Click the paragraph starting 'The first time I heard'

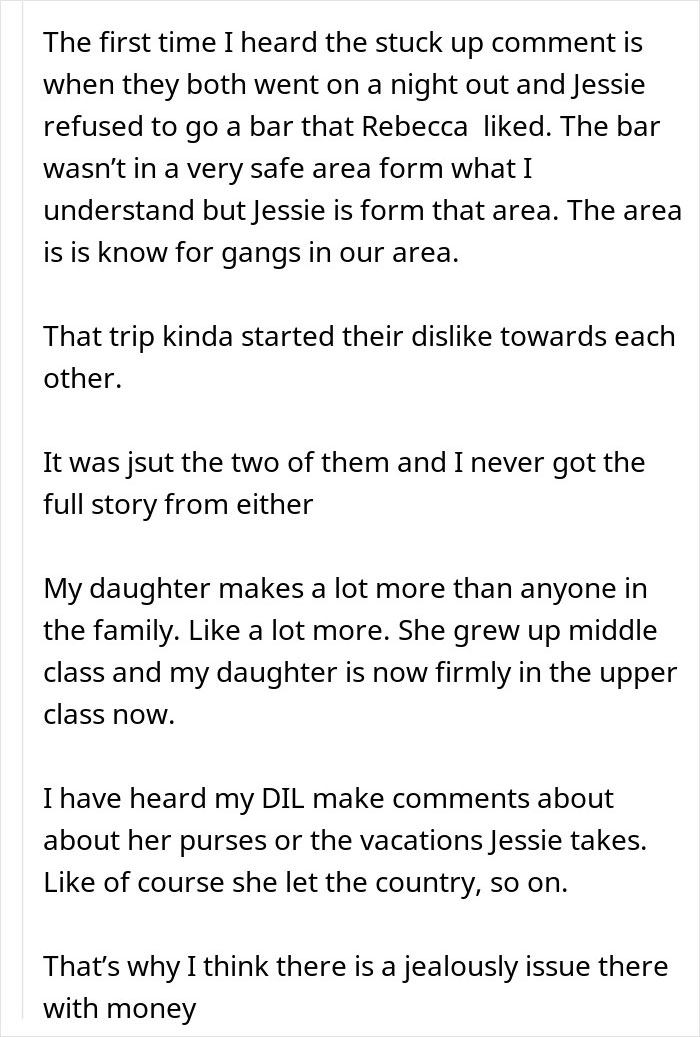click(362, 147)
